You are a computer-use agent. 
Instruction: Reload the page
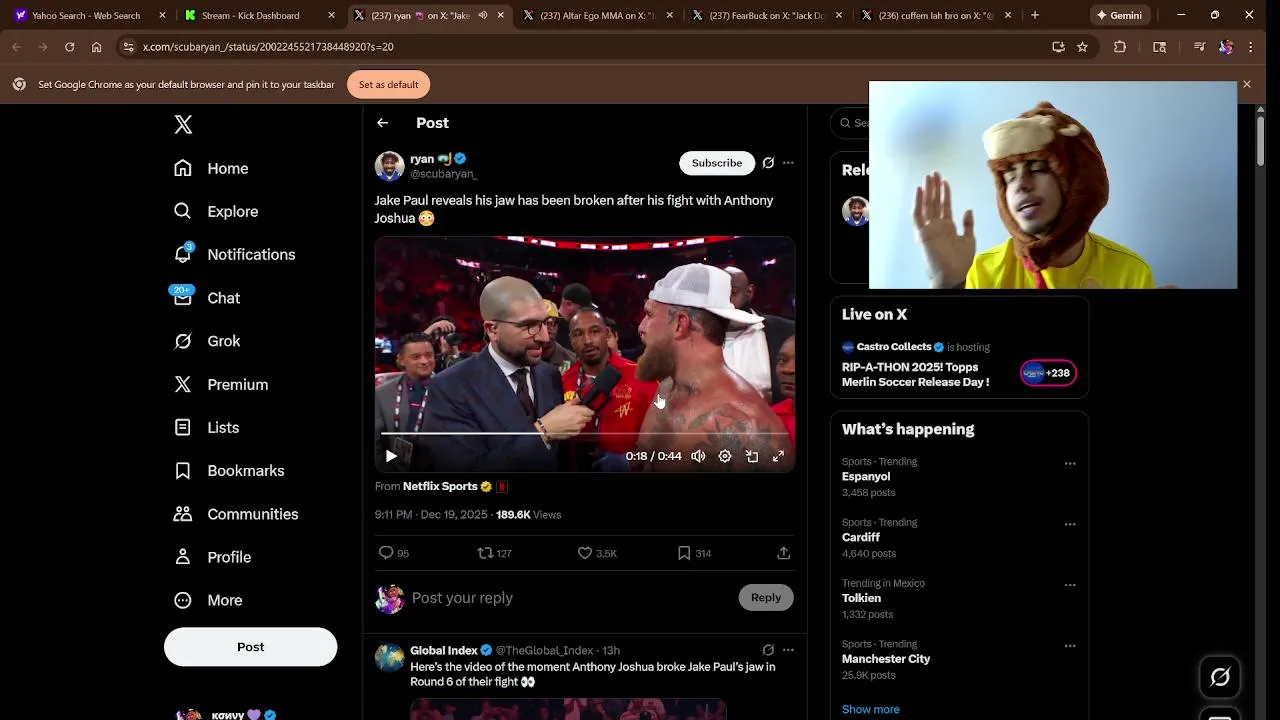pyautogui.click(x=69, y=47)
